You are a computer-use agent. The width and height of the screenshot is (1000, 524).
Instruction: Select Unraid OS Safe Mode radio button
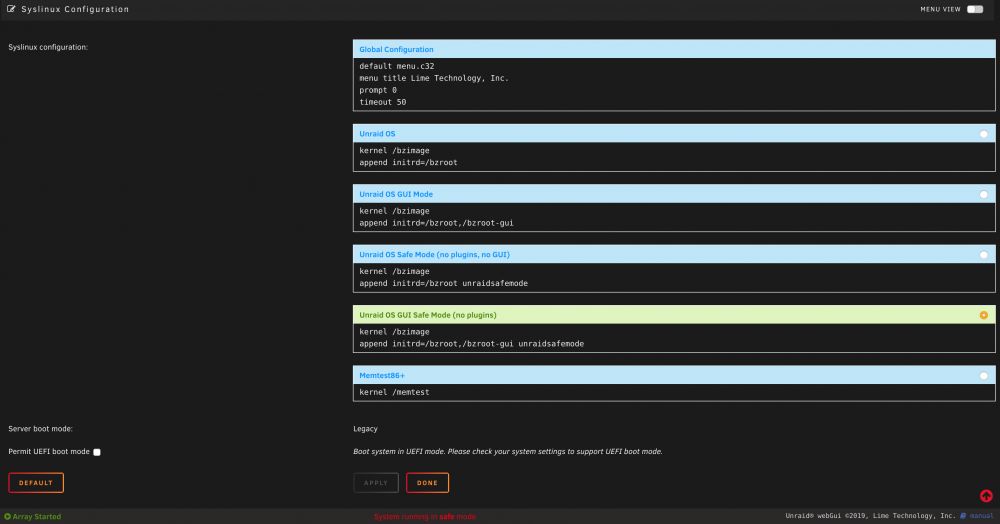point(983,255)
